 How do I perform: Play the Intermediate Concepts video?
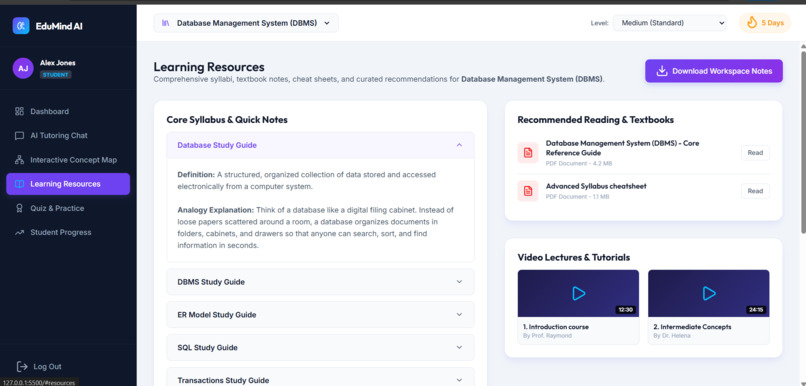click(709, 293)
